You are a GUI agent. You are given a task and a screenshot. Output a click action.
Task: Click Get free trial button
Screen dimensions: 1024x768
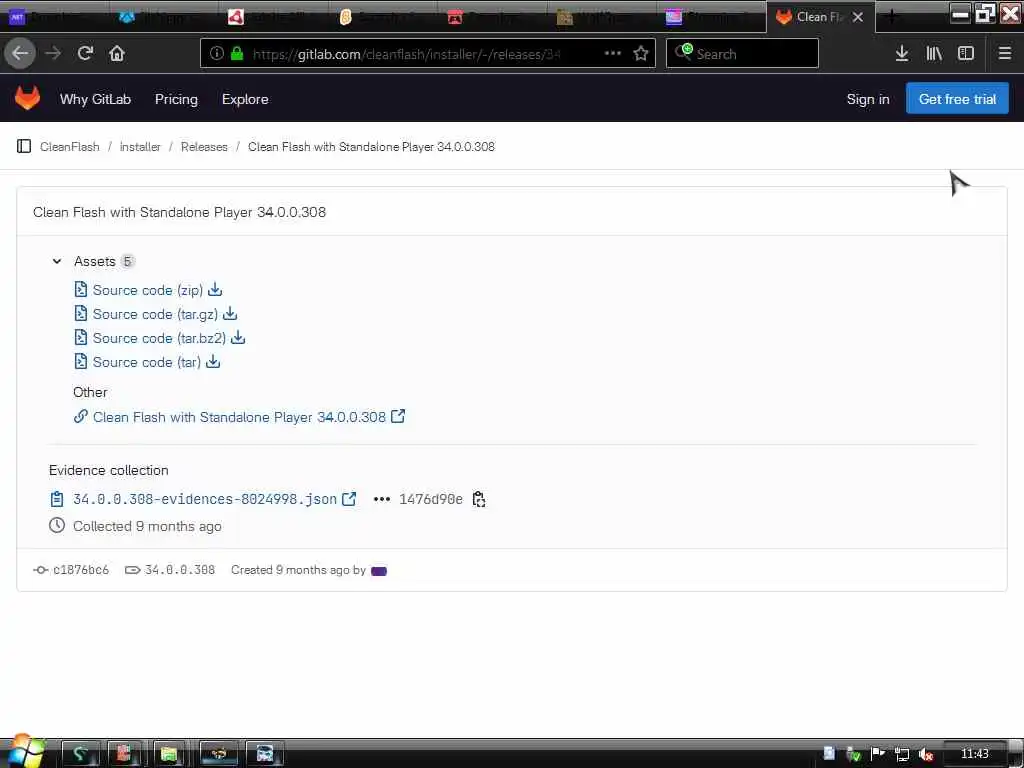957,99
